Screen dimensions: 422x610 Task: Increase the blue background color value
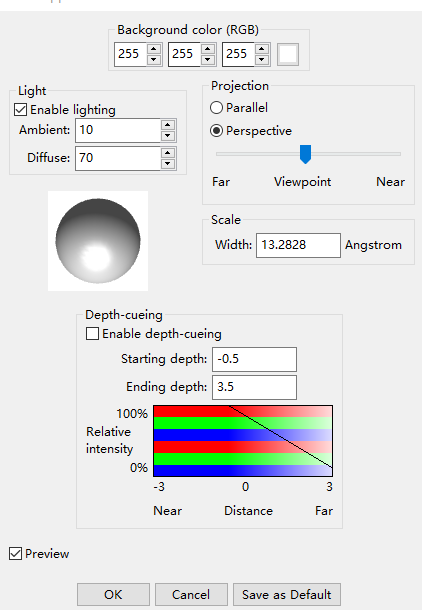click(x=262, y=49)
